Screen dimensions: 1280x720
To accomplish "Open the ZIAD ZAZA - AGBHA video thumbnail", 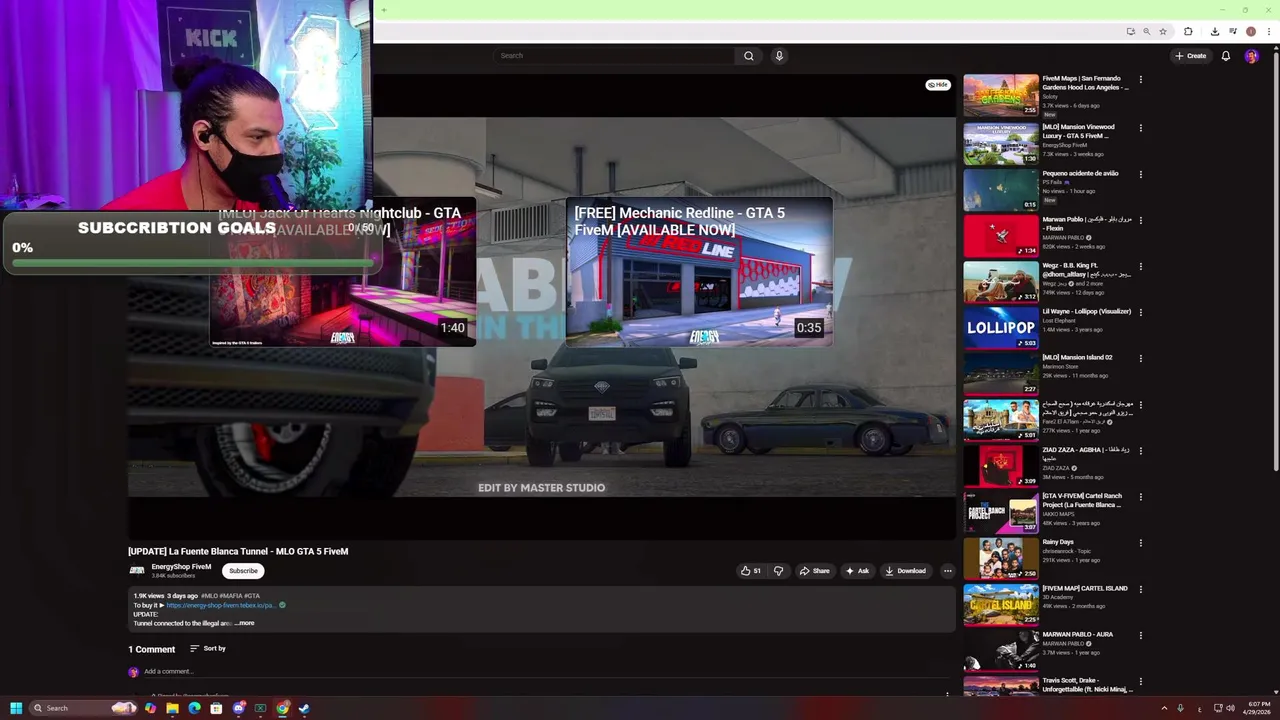I will click(1001, 466).
